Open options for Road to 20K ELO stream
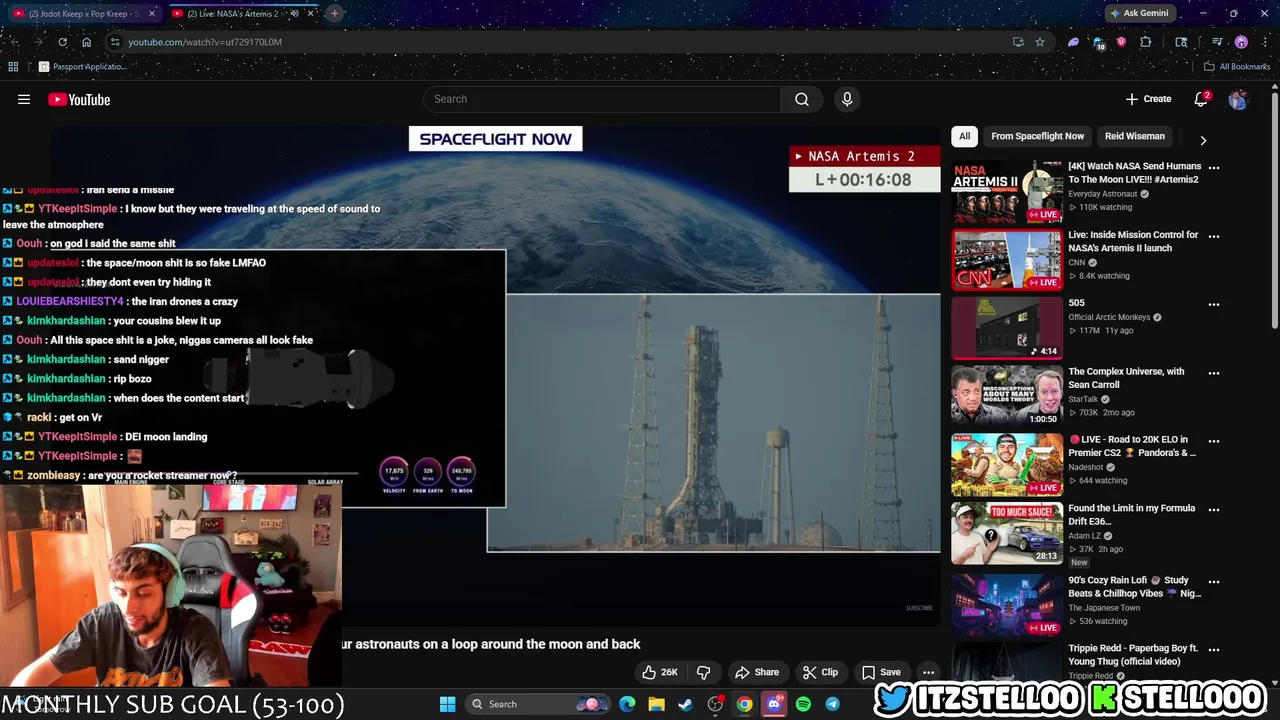 1214,440
